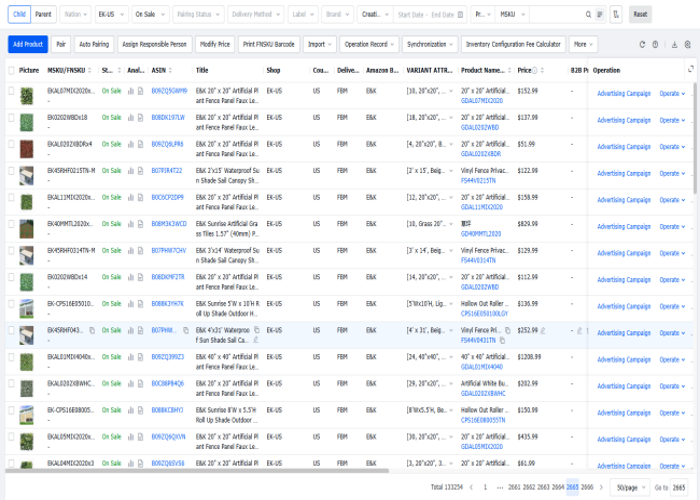Open the batch search list icon
Screen dimensions: 700x500
[x=600, y=15]
